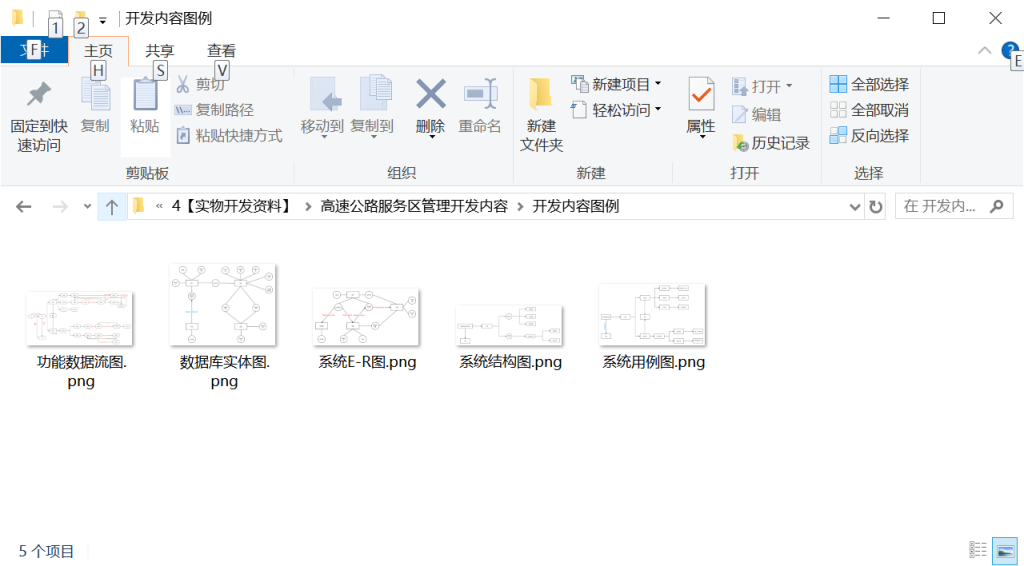1024x566 pixels.
Task: Click the Copy (复制) icon
Action: [x=95, y=95]
